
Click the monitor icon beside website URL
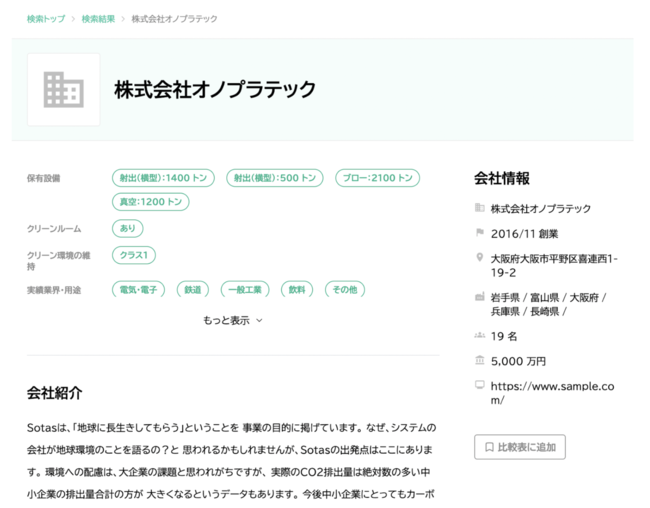(x=480, y=385)
